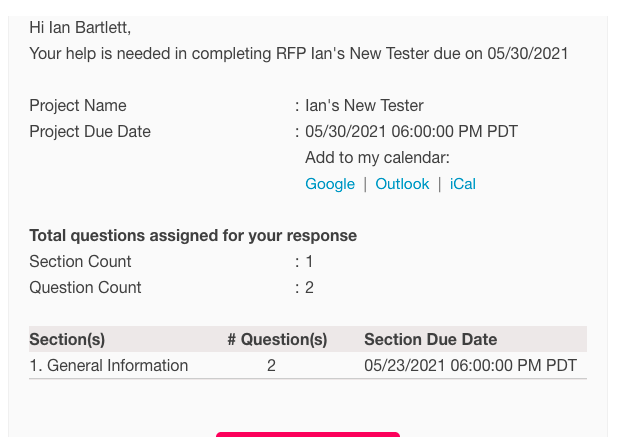
Task: Click the Add to my calendar label
Action: coord(377,158)
